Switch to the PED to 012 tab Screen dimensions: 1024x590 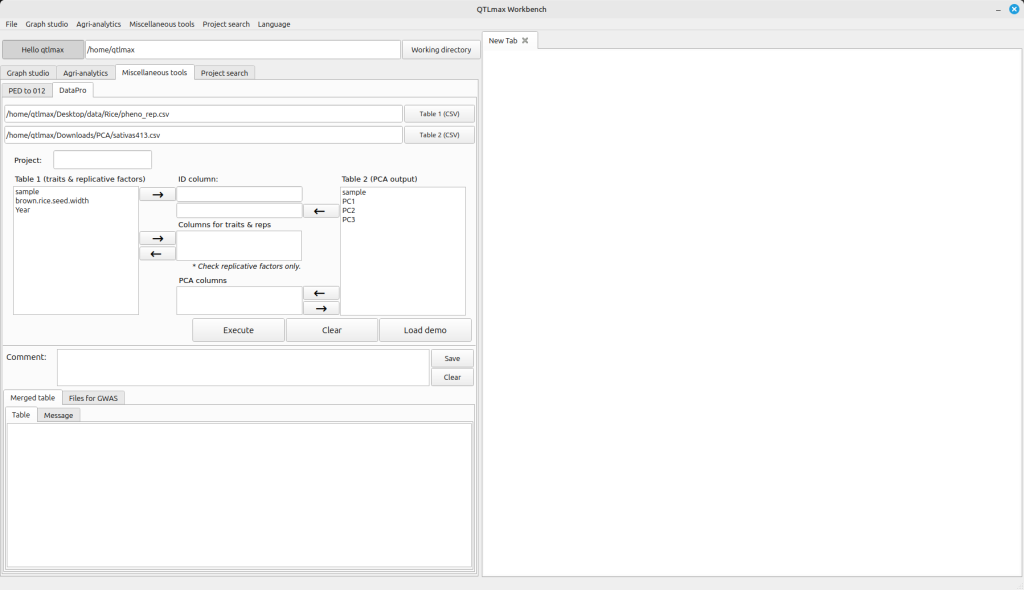coord(27,90)
